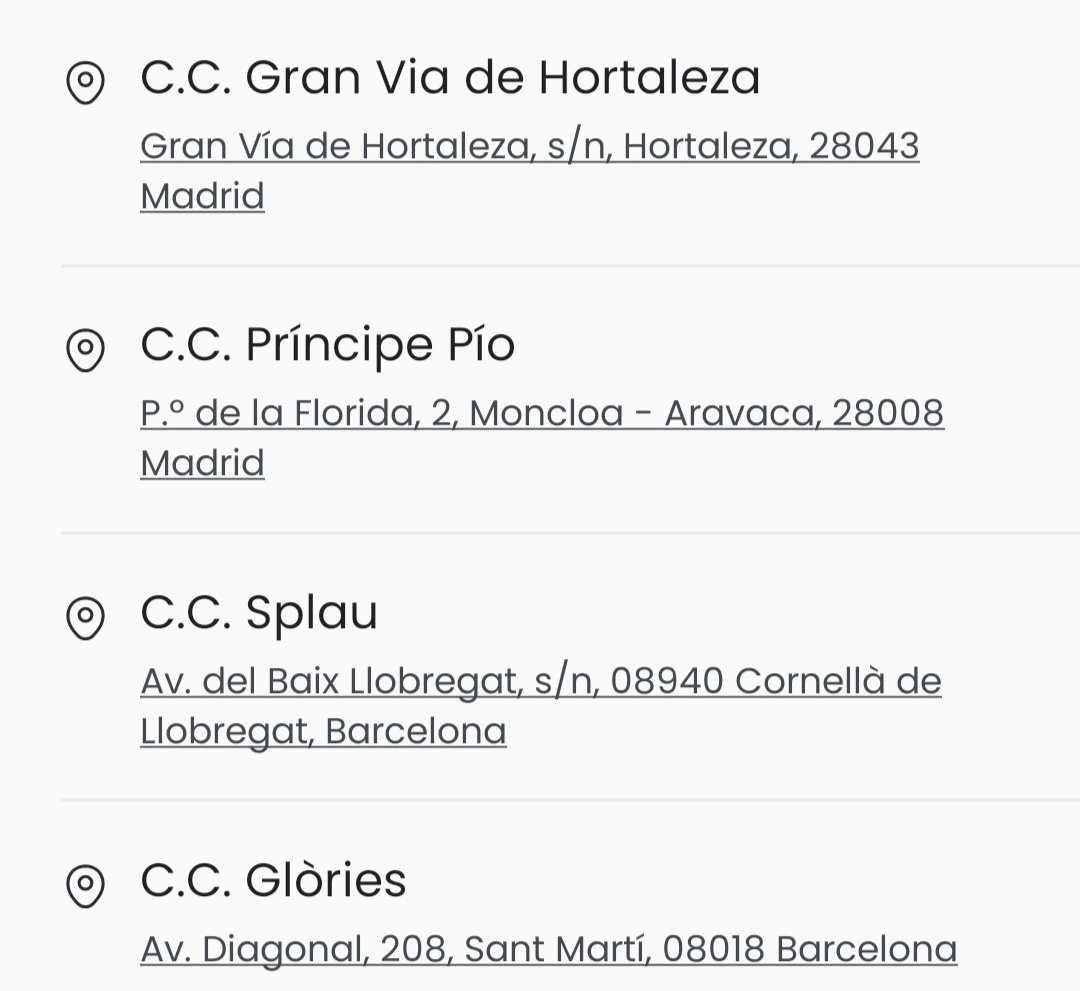Click the location pin next to C.C. Splau
1080x991 pixels.
coord(85,618)
